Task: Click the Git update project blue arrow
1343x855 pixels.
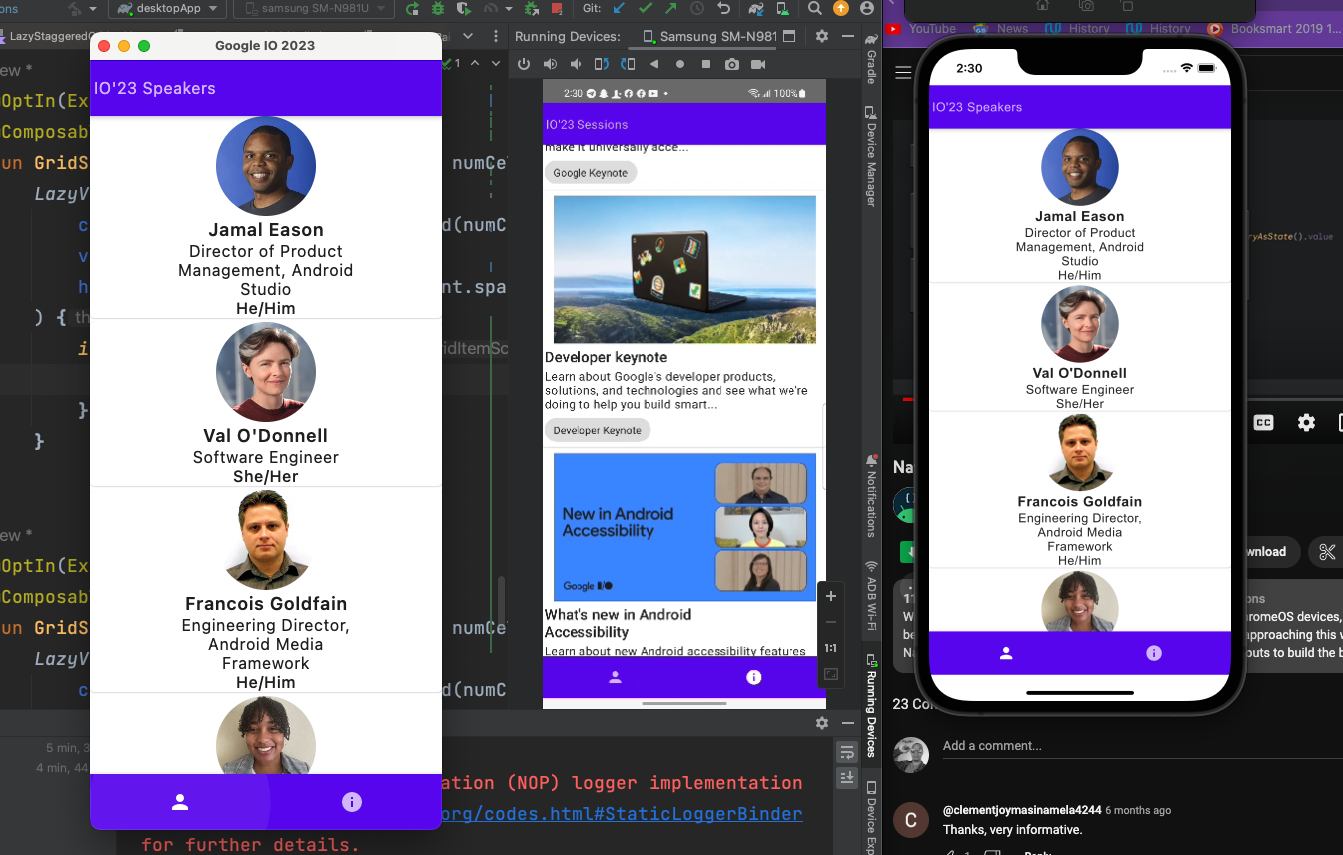Action: [619, 9]
